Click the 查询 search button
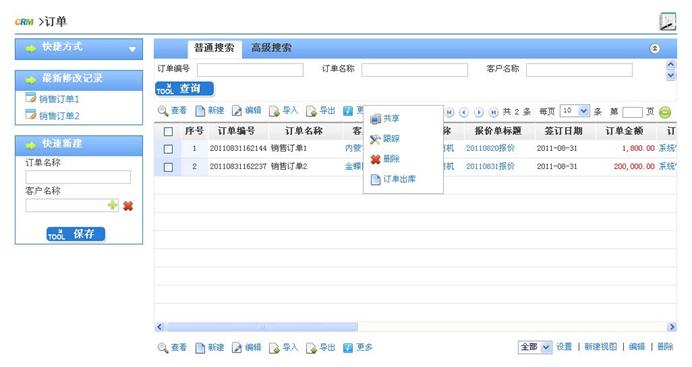Screen dimensions: 692x367 (184, 89)
